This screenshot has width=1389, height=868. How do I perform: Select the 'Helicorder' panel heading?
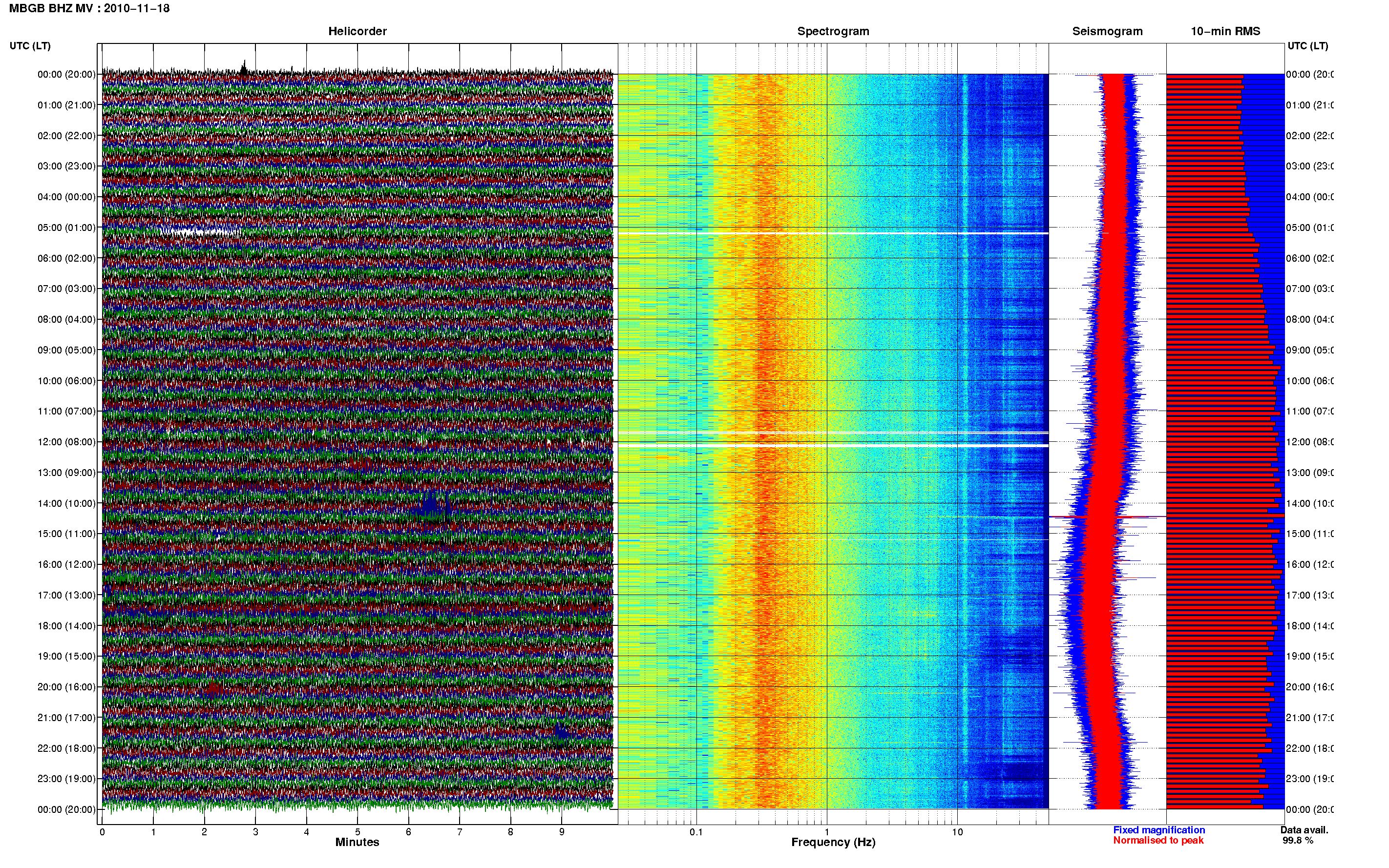coord(357,31)
